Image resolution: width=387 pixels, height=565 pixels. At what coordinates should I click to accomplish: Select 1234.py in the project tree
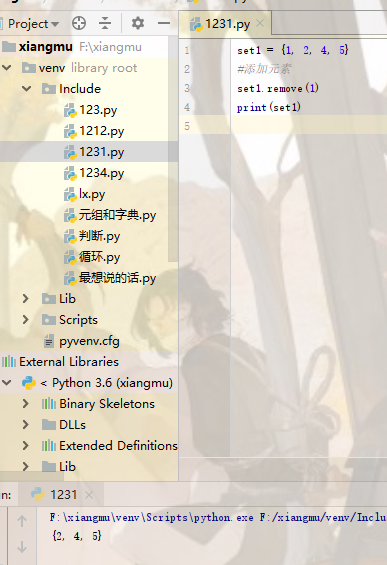[102, 173]
